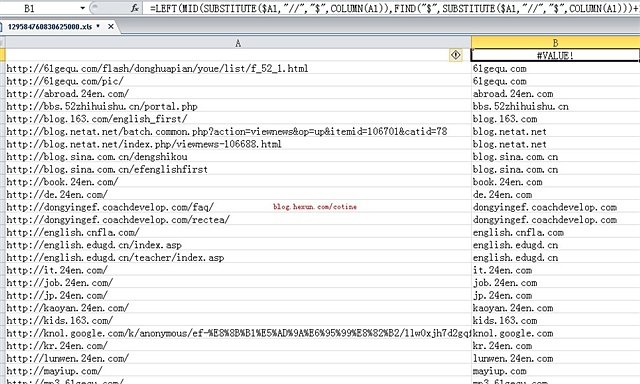Image resolution: width=640 pixels, height=384 pixels.
Task: Select column B cell lunwen.24en.com
Action: coord(556,358)
